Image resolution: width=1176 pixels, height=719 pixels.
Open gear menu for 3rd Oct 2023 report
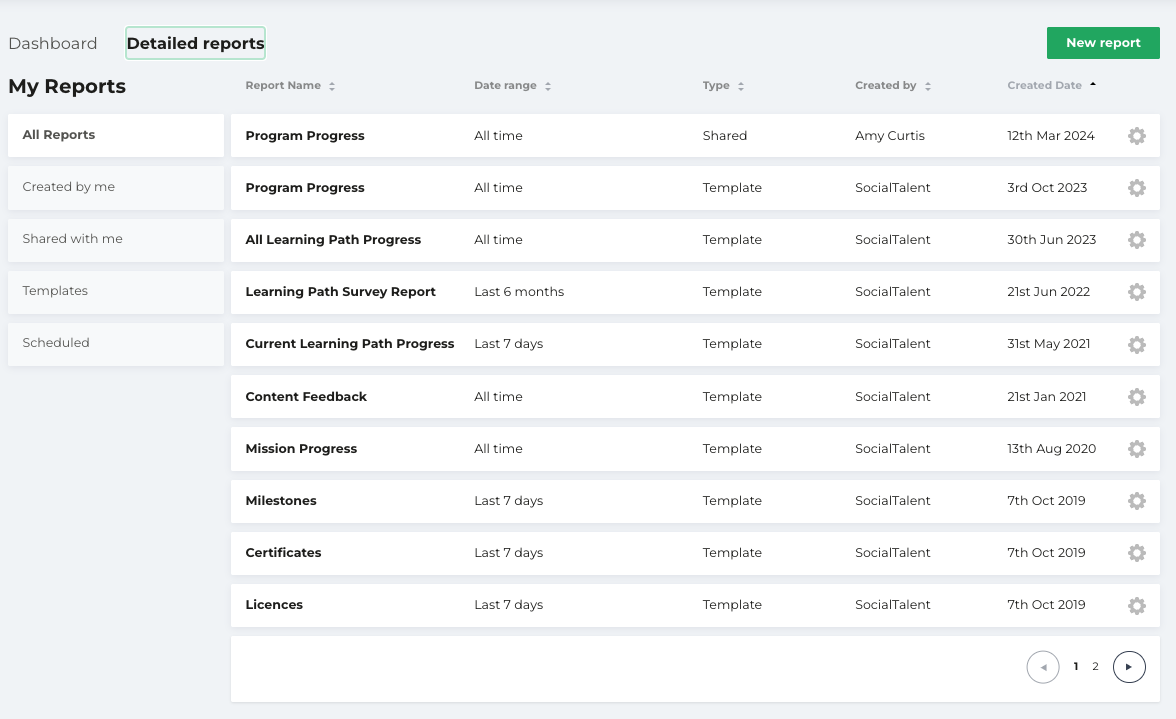point(1136,187)
